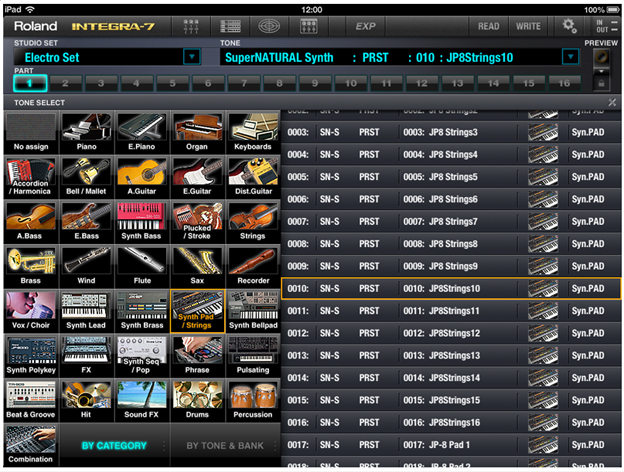This screenshot has width=624, height=472.
Task: Open the settings gear icon
Action: click(x=569, y=26)
